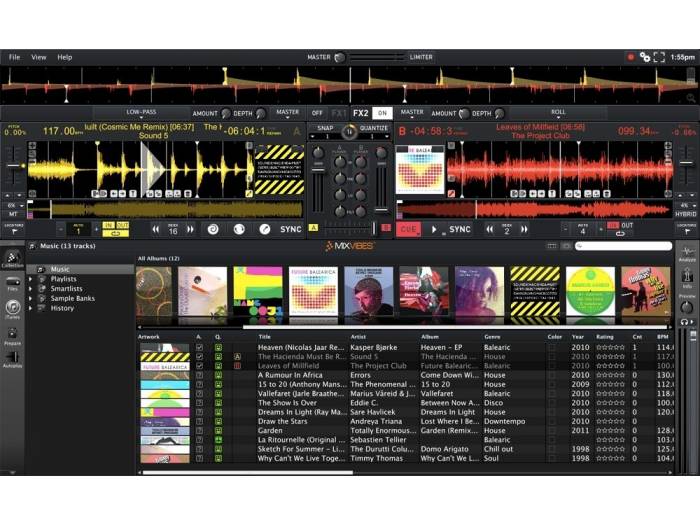Click deck A loop IN button

tap(109, 225)
